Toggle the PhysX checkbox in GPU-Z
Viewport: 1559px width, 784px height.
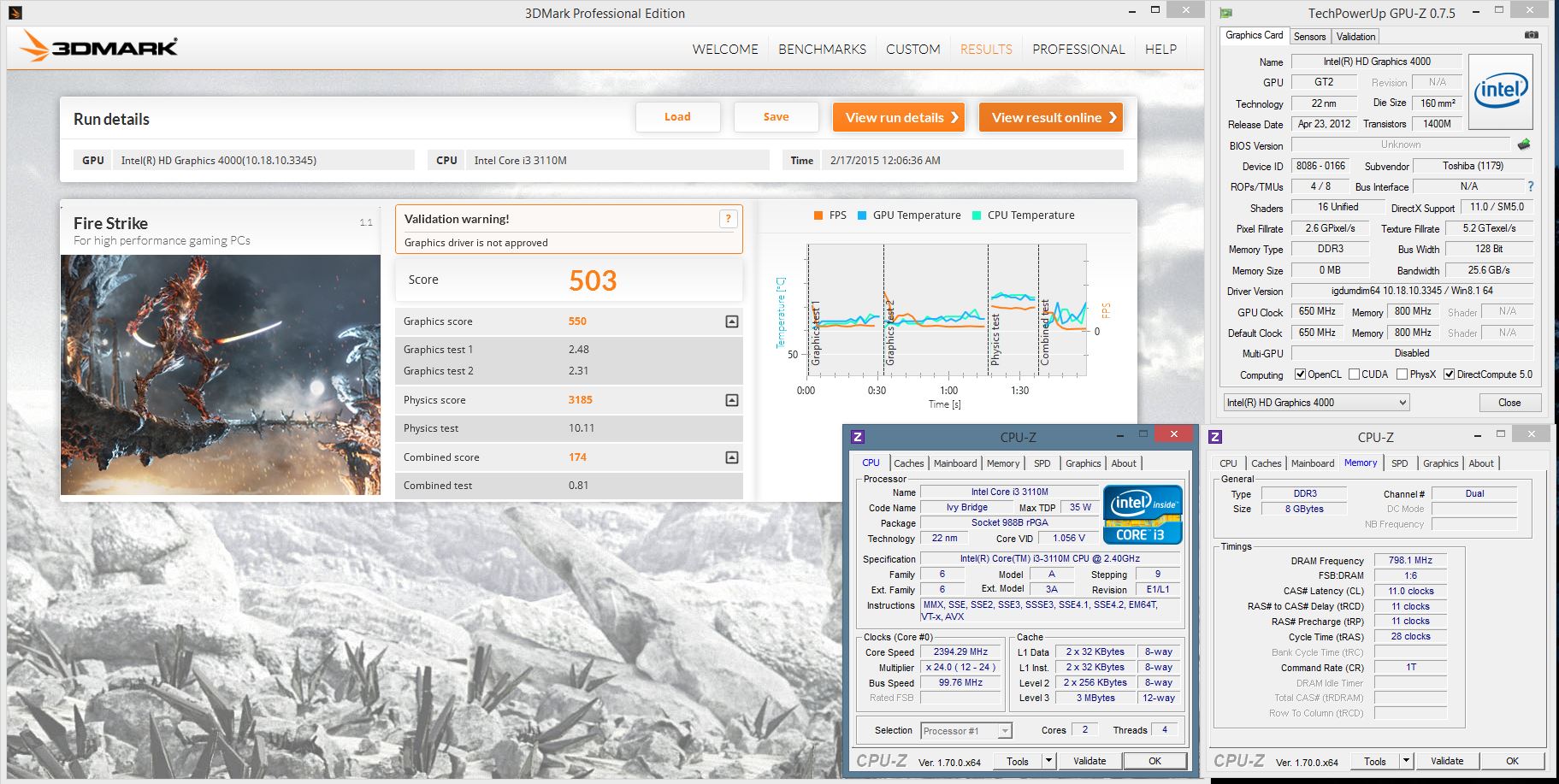tap(1402, 374)
